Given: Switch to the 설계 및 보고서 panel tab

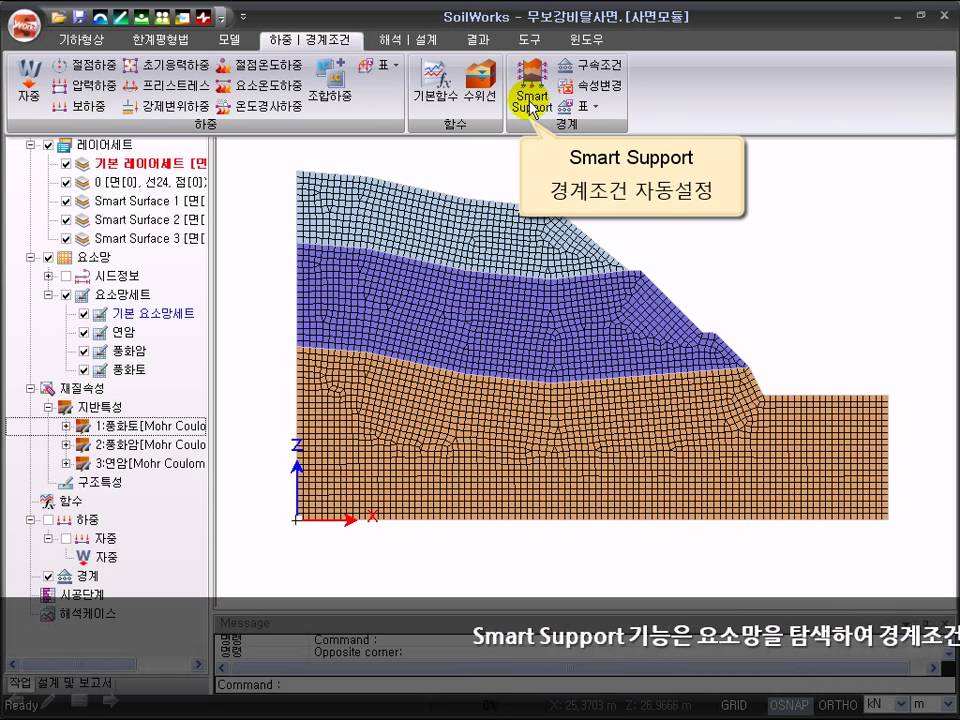Looking at the screenshot, I should coord(75,683).
